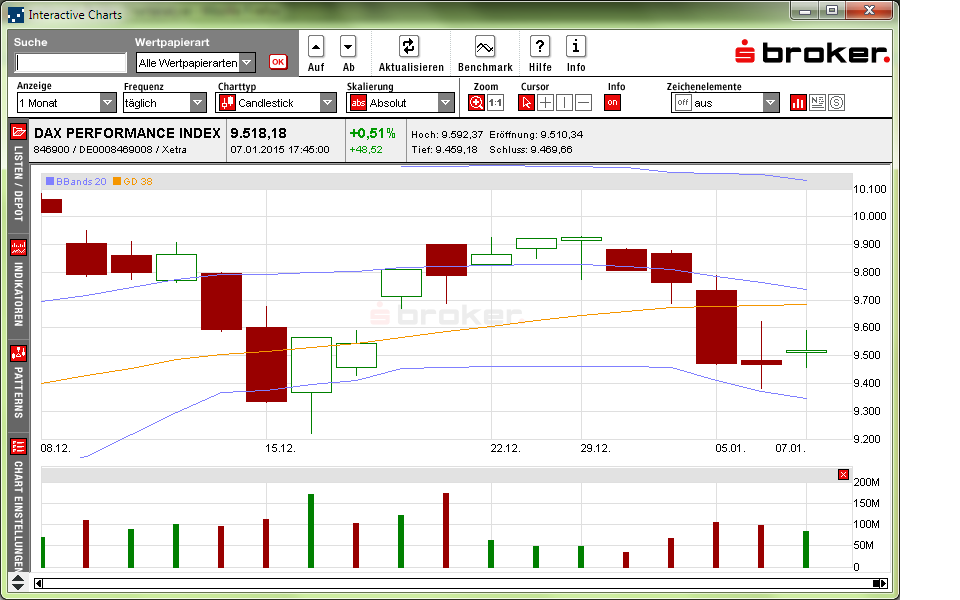Click the +0,51% change value
Image resolution: width=960 pixels, height=600 pixels.
point(372,133)
